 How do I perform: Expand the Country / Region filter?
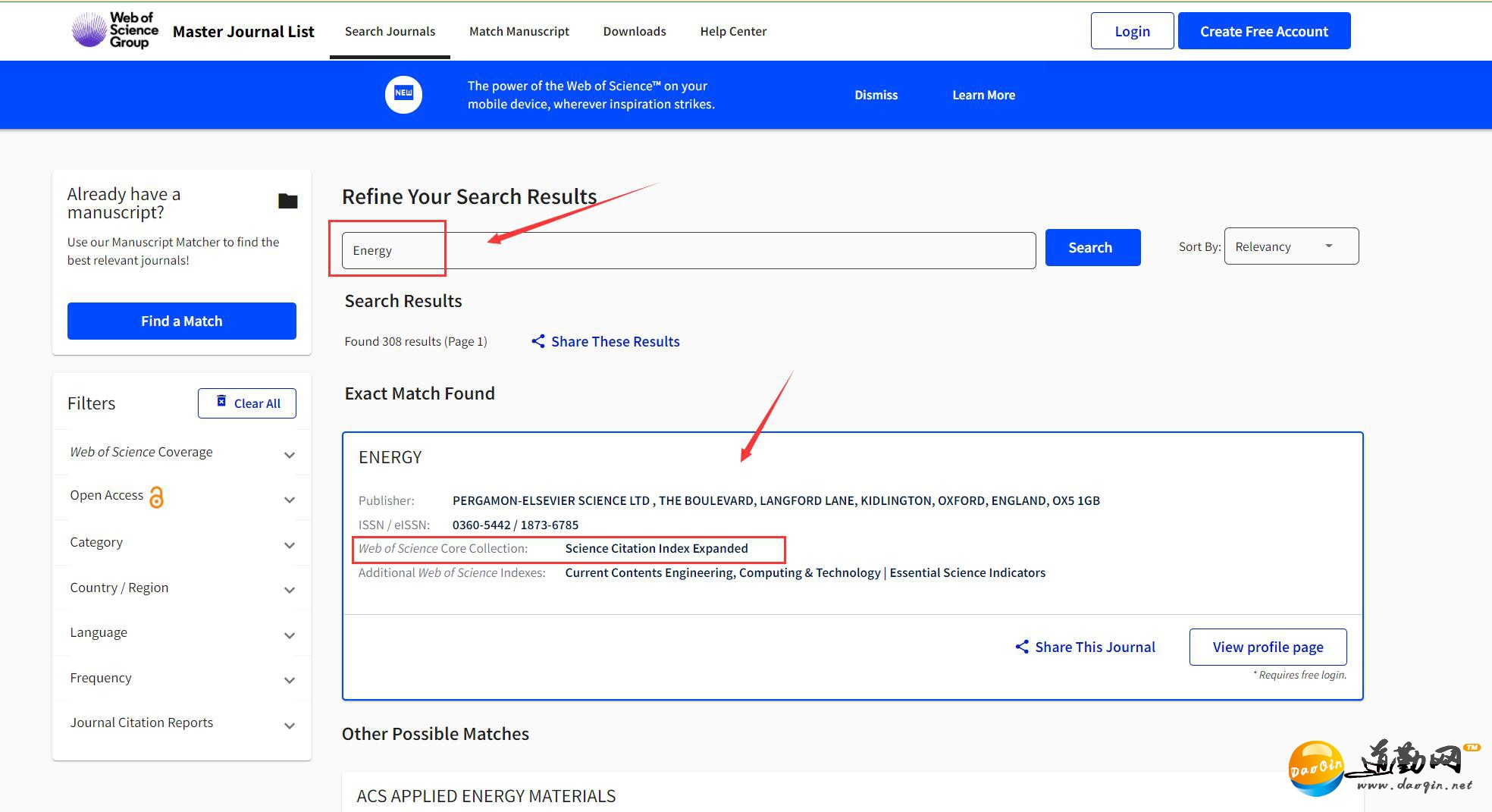point(182,588)
